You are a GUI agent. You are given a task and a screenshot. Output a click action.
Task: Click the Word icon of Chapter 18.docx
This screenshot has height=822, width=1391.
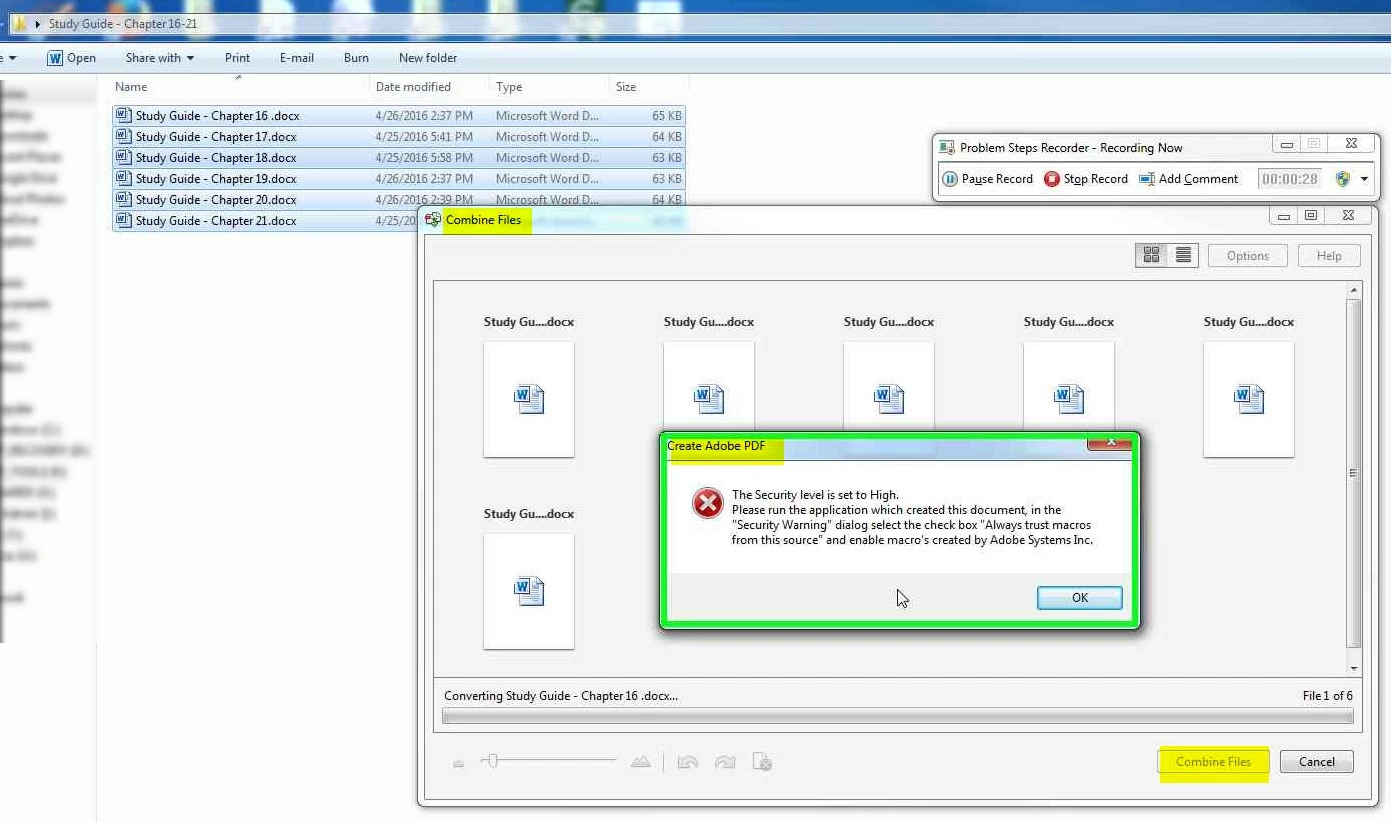(124, 157)
